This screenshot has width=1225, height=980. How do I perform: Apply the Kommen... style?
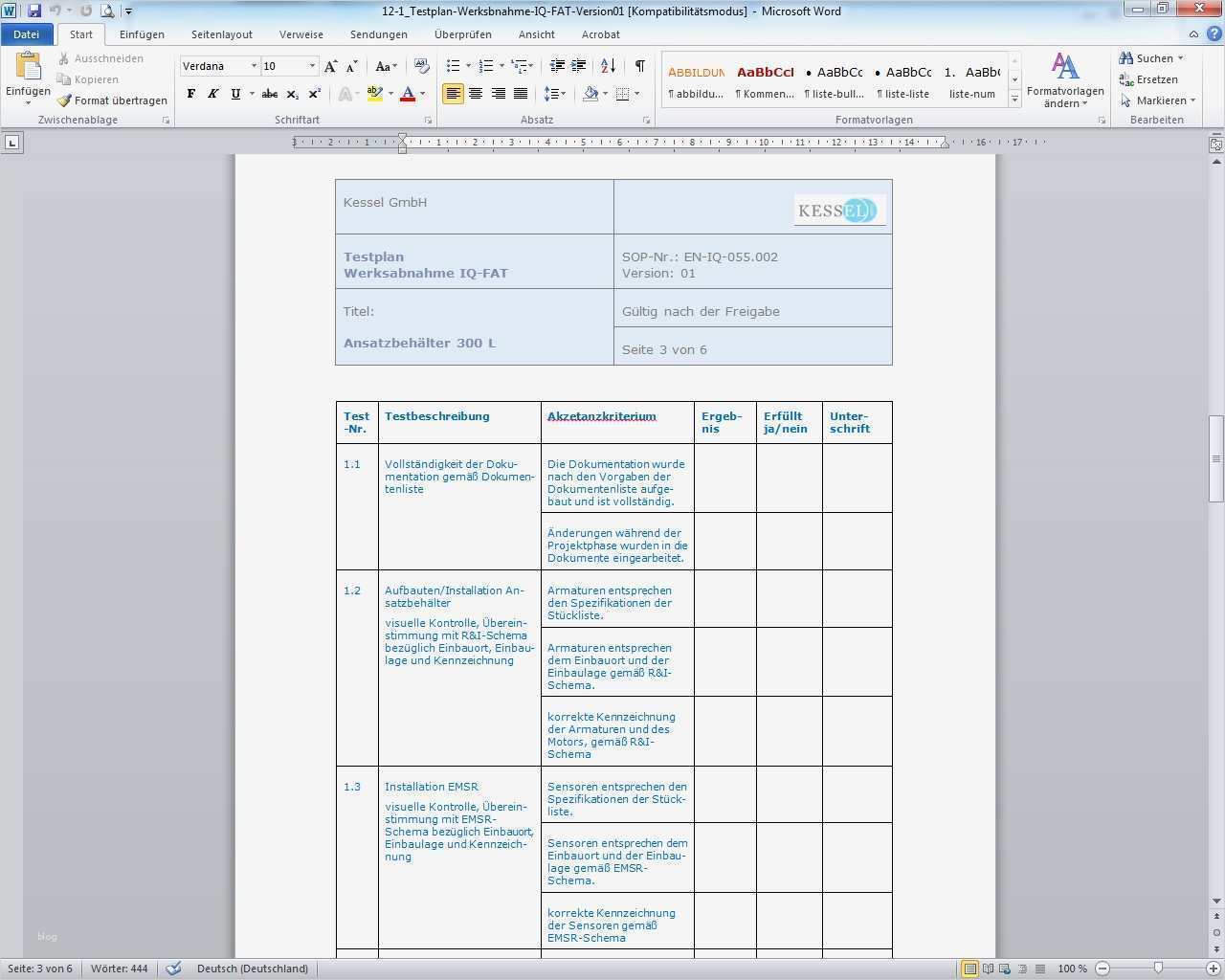click(765, 80)
